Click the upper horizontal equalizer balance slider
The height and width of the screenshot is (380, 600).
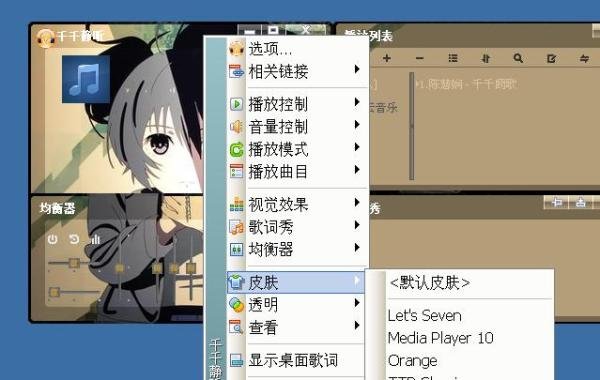click(x=73, y=263)
